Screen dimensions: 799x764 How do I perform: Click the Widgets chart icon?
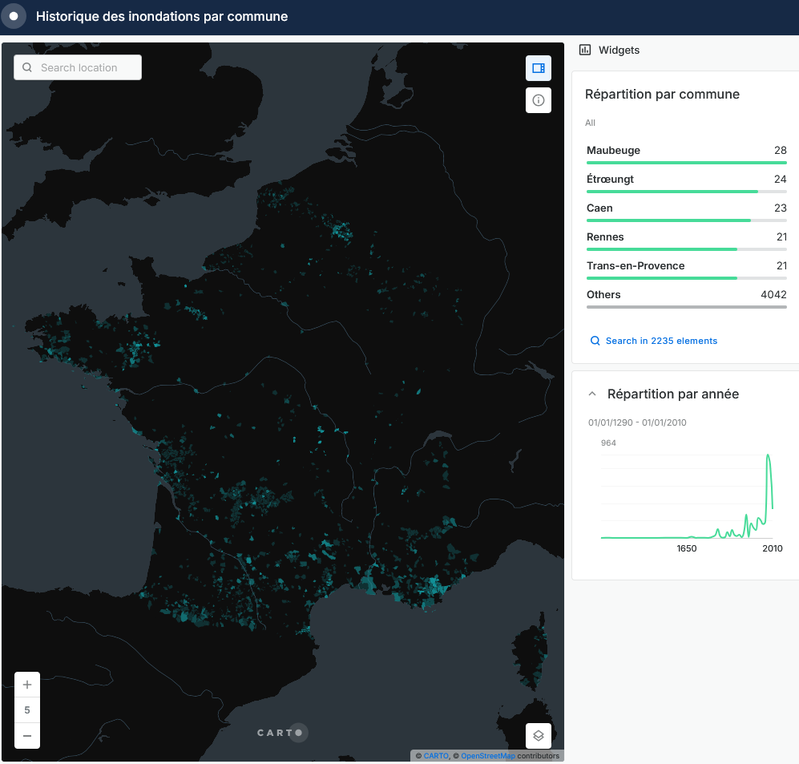[x=585, y=50]
